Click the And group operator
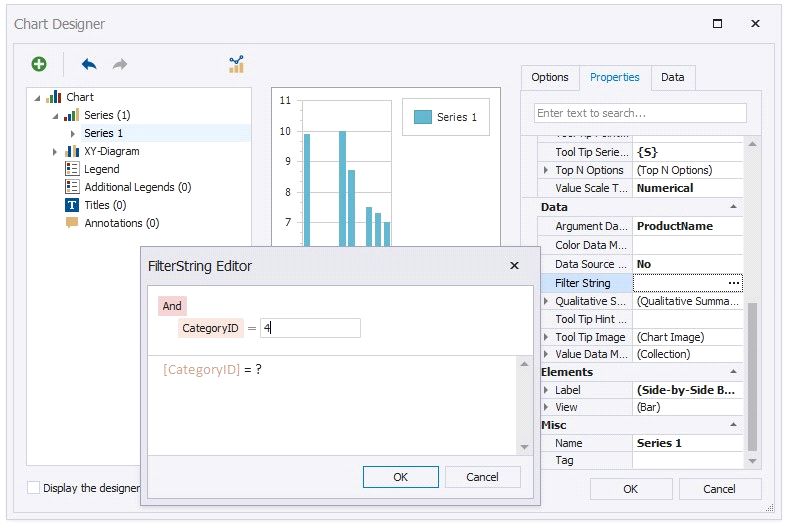The image size is (788, 528). tap(172, 307)
